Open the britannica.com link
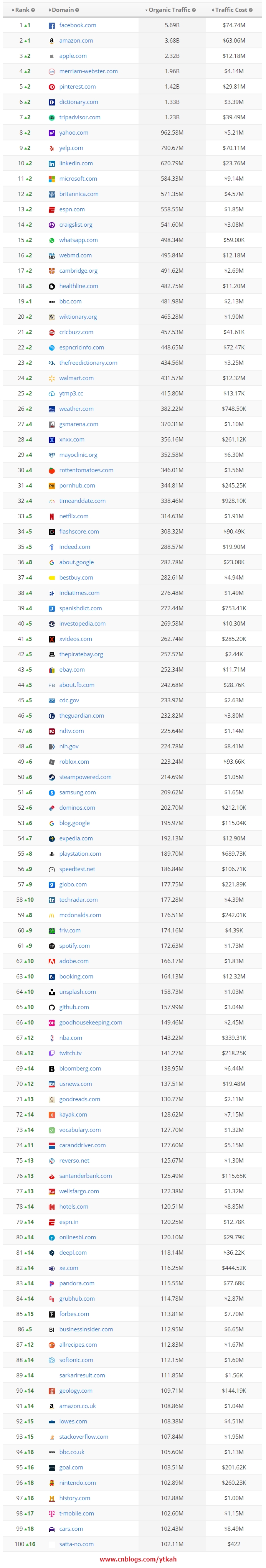 coord(79,194)
